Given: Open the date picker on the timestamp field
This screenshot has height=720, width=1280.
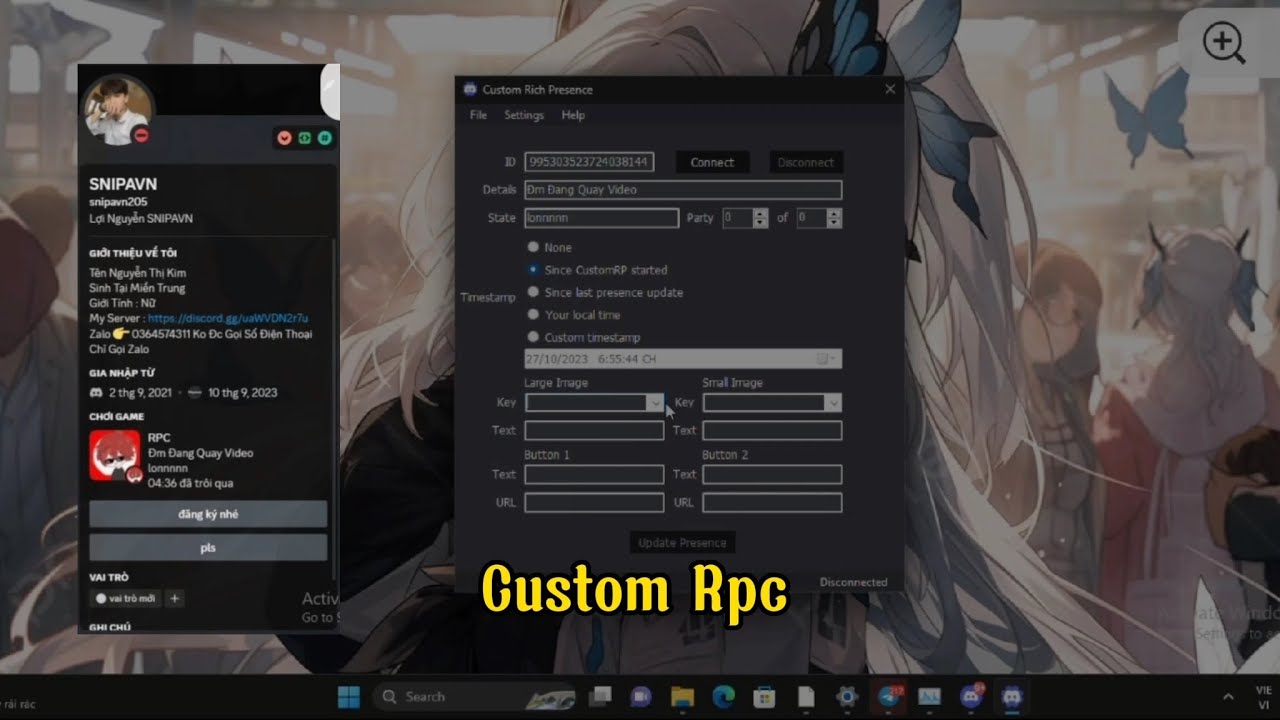Looking at the screenshot, I should pyautogui.click(x=826, y=358).
